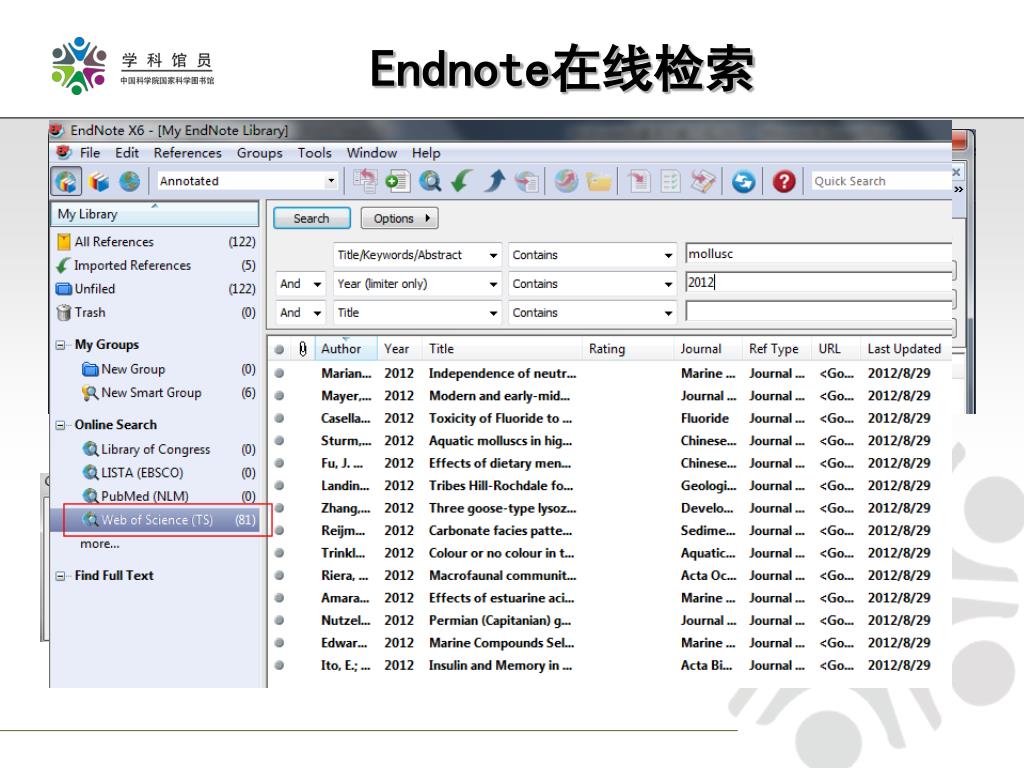1024x768 pixels.
Task: Select the Unfiled group
Action: tap(155, 289)
